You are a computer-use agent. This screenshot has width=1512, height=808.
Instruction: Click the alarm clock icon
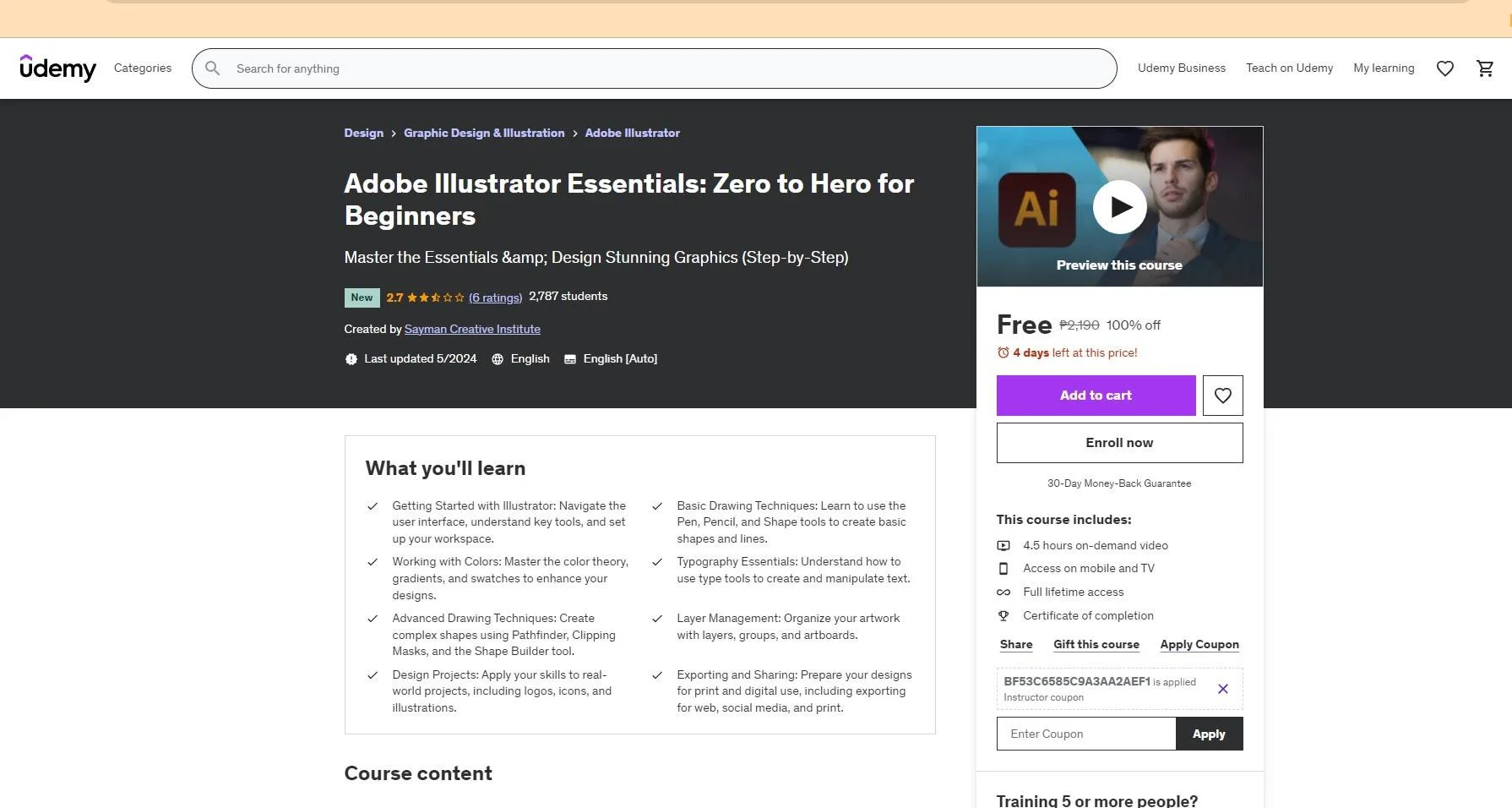click(1003, 352)
